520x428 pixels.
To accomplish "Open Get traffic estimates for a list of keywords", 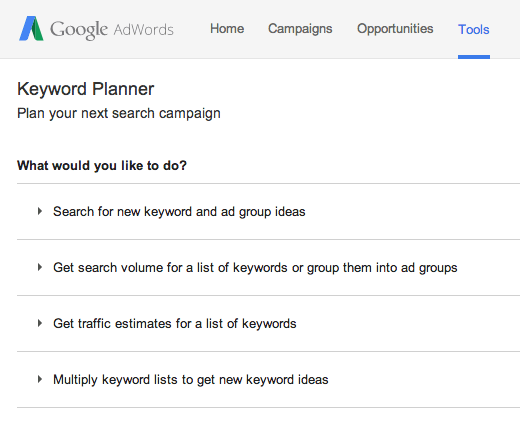I will pyautogui.click(x=175, y=324).
